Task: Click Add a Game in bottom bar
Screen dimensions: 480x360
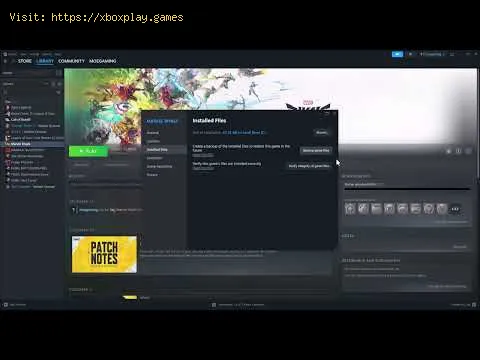Action: 15,305
